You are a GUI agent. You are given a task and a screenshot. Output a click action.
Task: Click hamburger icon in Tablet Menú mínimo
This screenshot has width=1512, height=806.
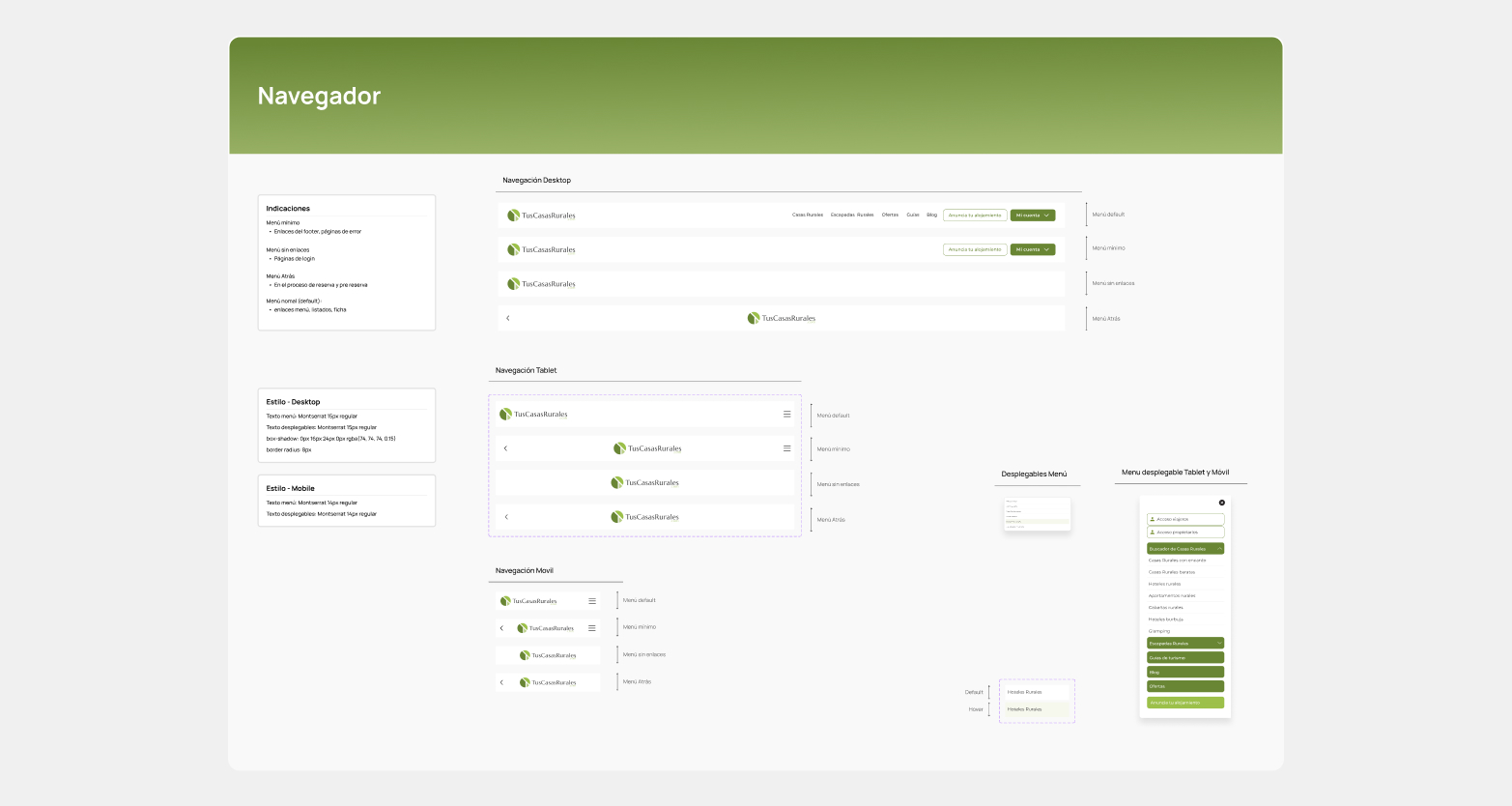tap(786, 448)
